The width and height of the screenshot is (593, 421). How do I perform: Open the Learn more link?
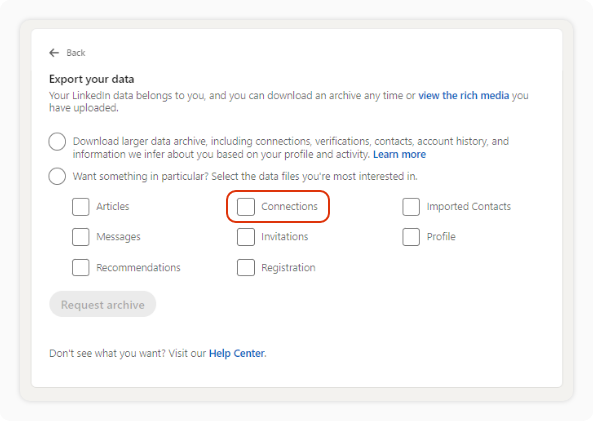(399, 154)
